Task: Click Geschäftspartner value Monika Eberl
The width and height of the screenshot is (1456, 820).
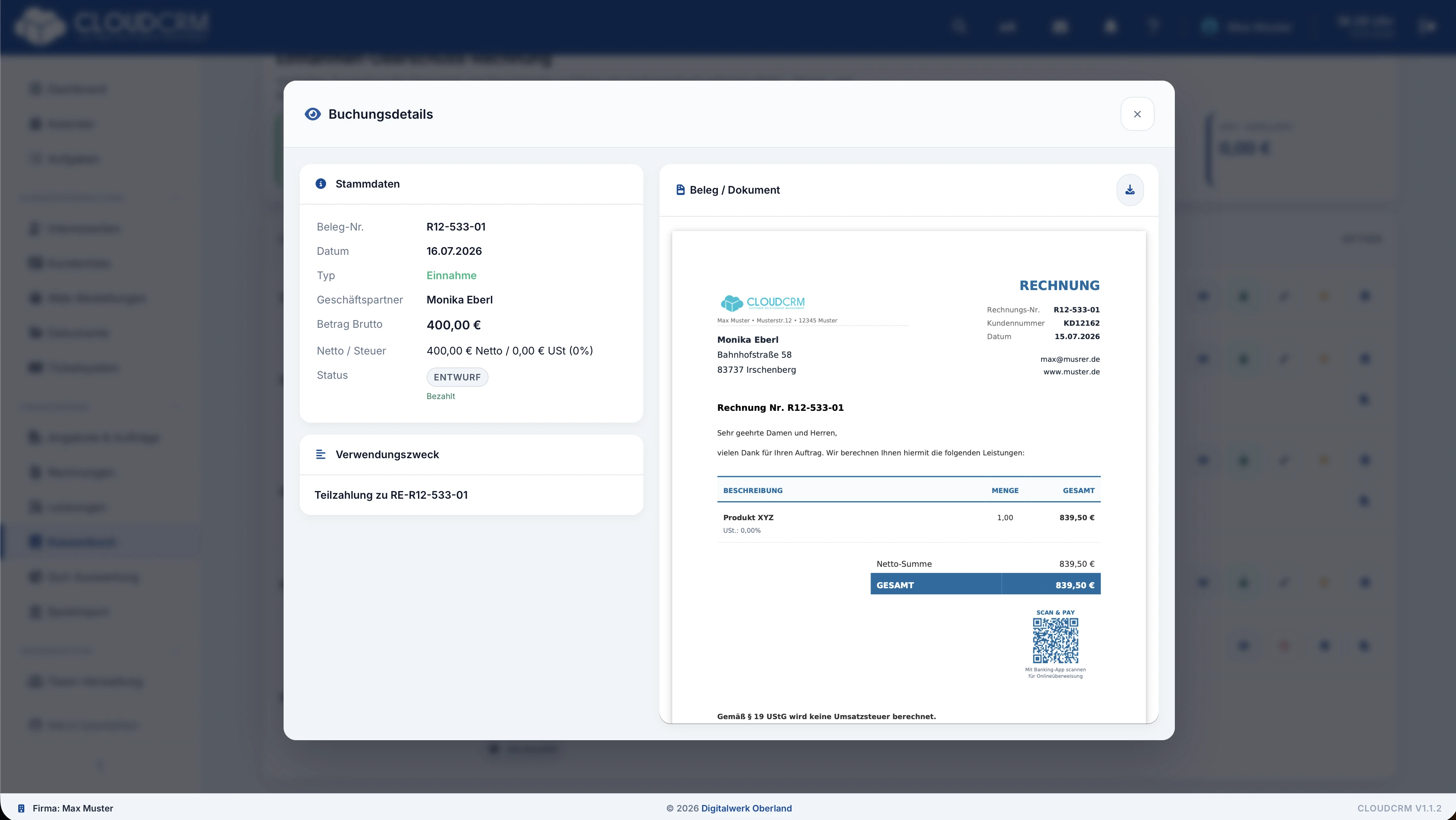Action: click(459, 299)
